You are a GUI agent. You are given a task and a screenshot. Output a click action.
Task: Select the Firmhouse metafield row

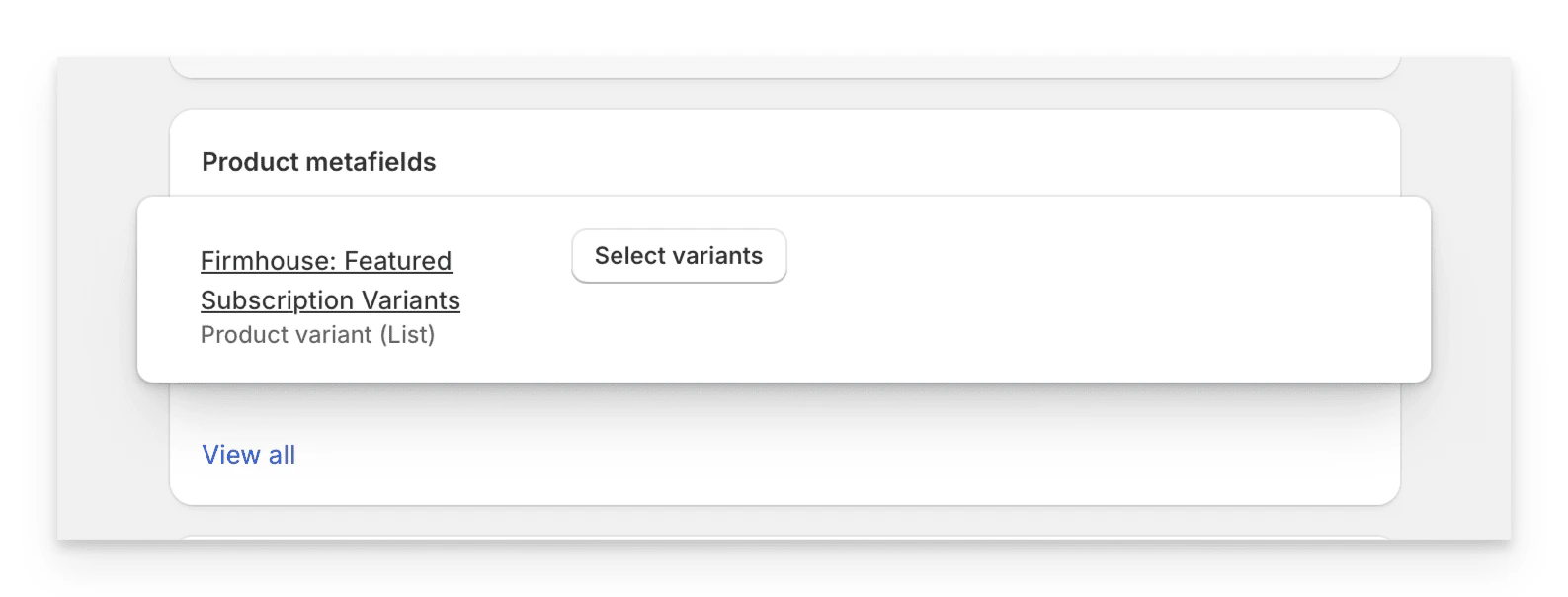(x=784, y=291)
